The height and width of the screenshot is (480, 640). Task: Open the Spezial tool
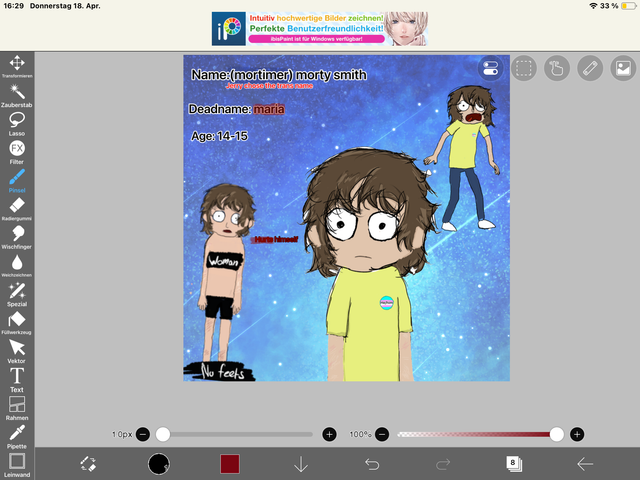tap(17, 295)
